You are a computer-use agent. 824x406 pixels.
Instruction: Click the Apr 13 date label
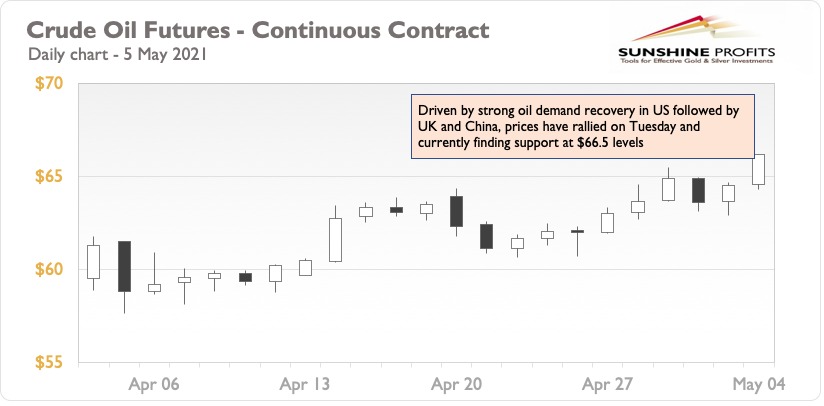(305, 384)
